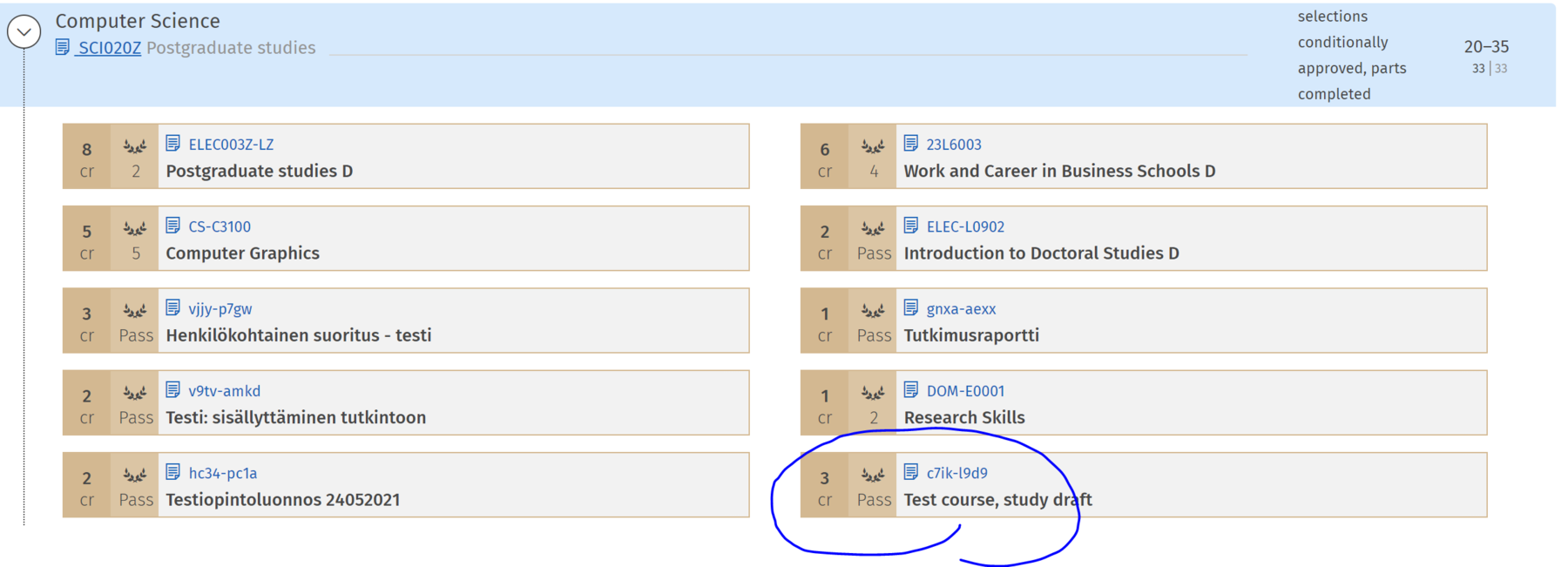Select Work and Career in Business Schools D
This screenshot has width=1568, height=567.
coord(1059,172)
